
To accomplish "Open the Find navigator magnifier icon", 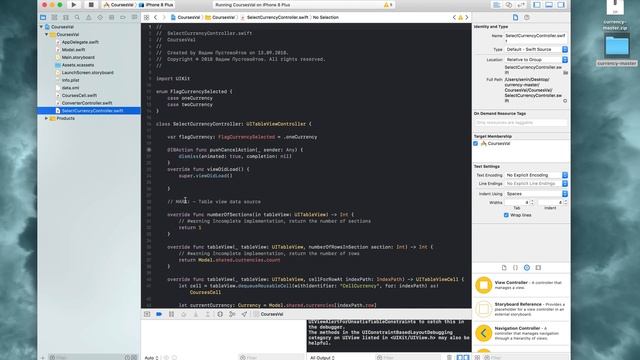I will point(77,18).
